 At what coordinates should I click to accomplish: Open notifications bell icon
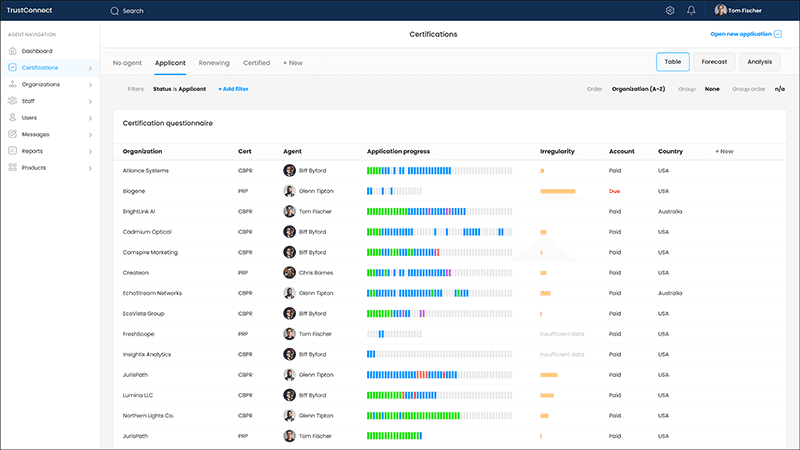pos(691,11)
